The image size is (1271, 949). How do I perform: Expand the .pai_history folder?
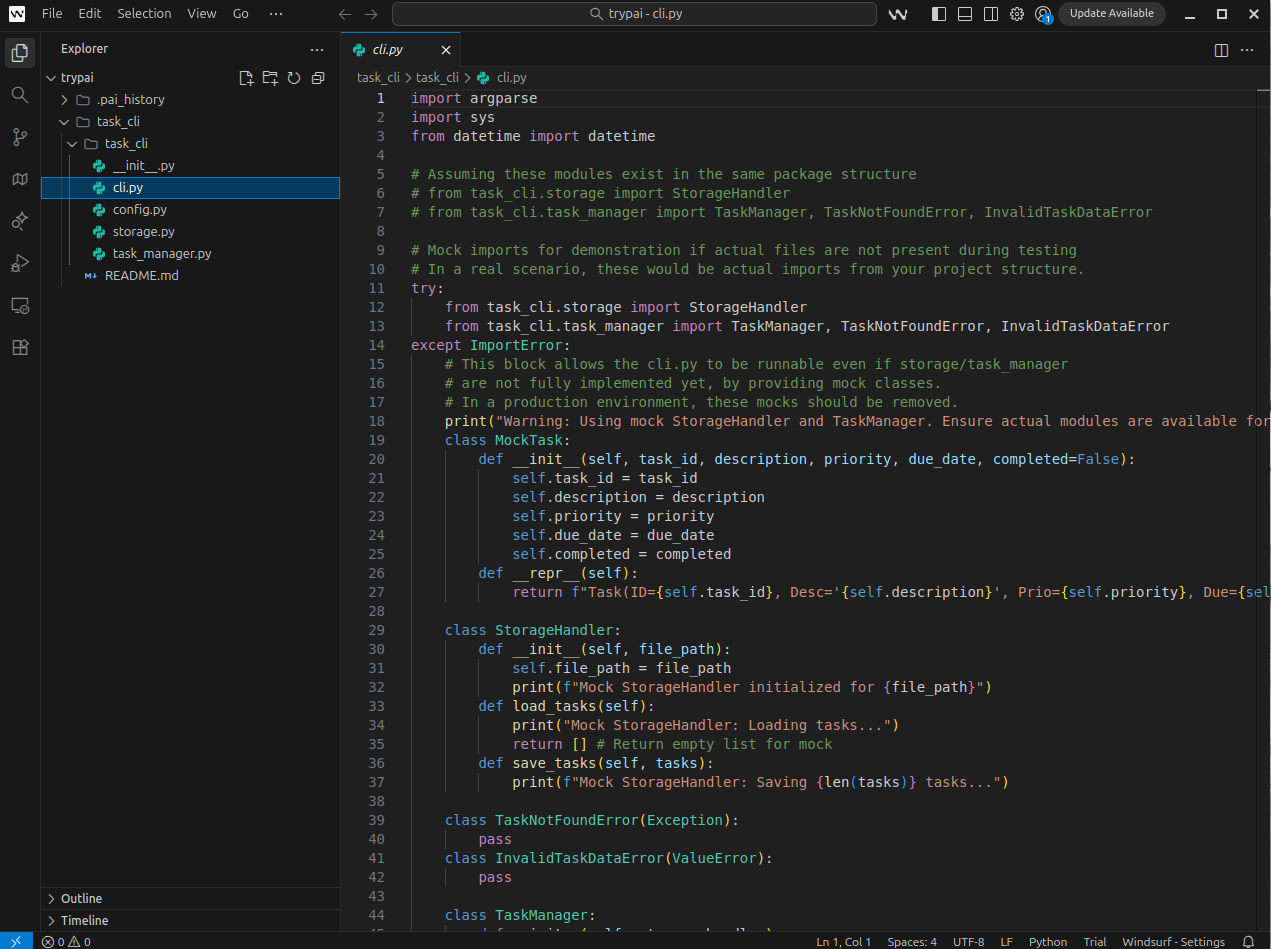[130, 100]
